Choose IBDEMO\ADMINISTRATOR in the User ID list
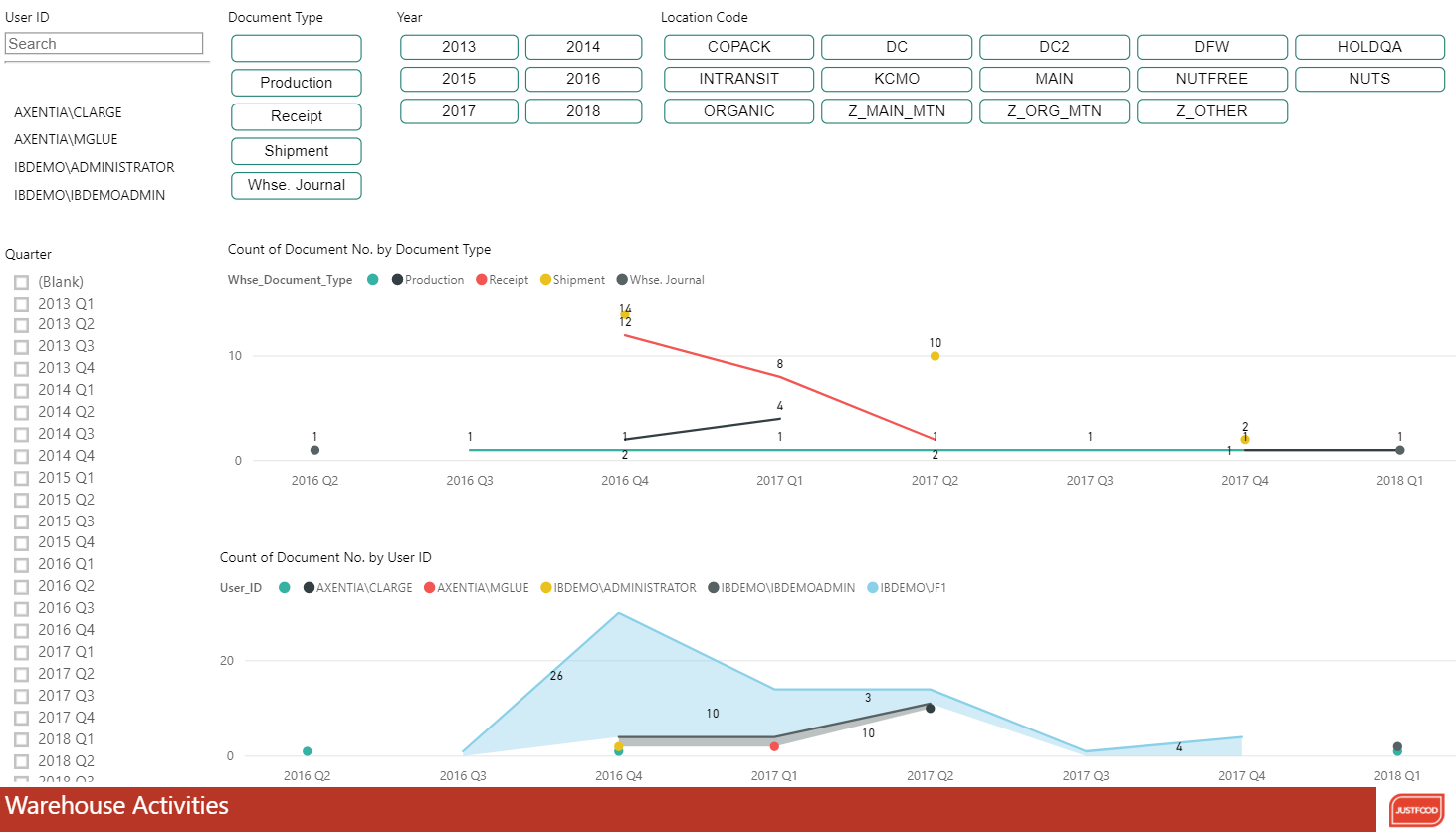The width and height of the screenshot is (1456, 832). click(x=95, y=167)
